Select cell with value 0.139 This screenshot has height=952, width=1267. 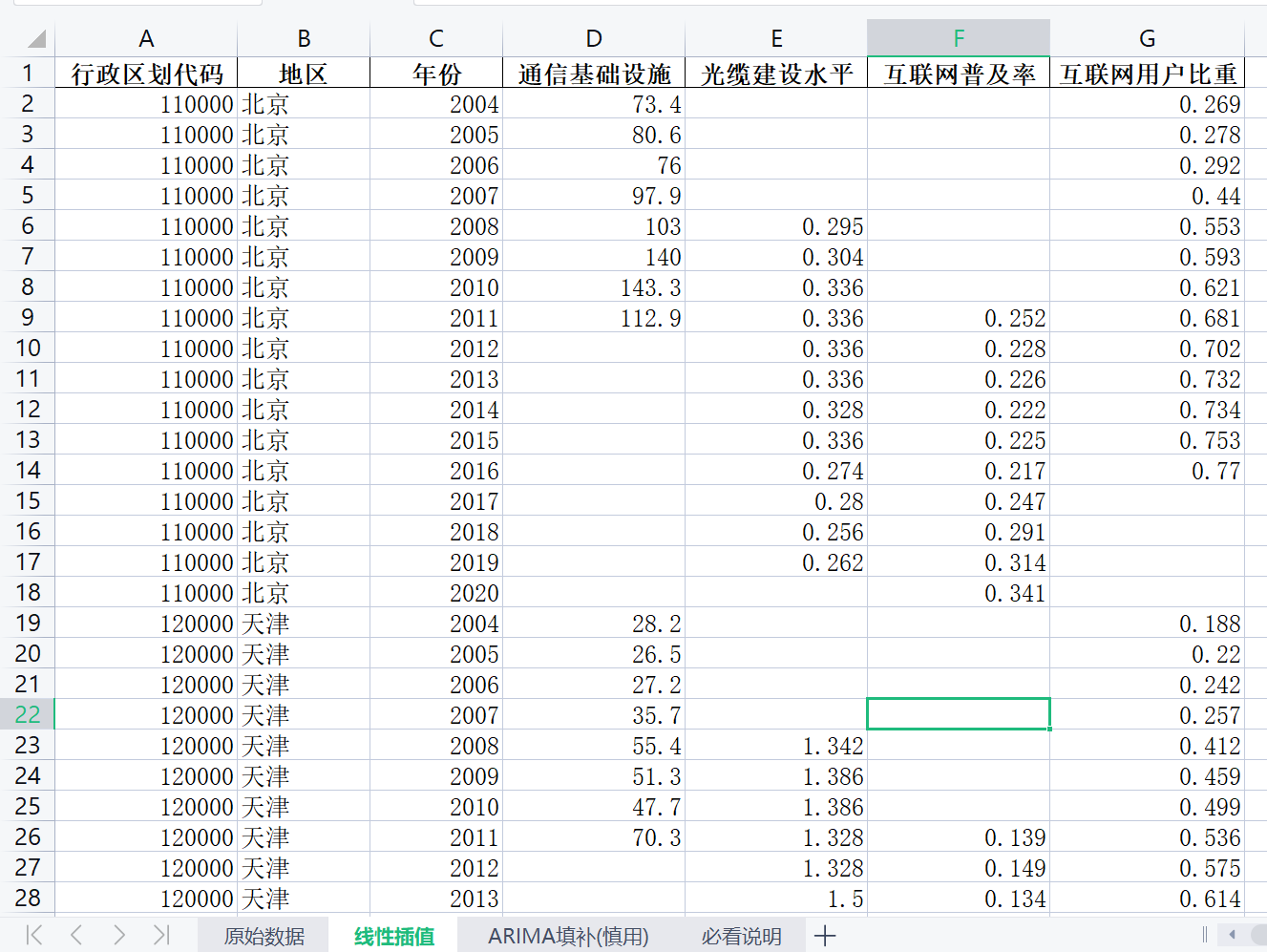[x=959, y=836]
